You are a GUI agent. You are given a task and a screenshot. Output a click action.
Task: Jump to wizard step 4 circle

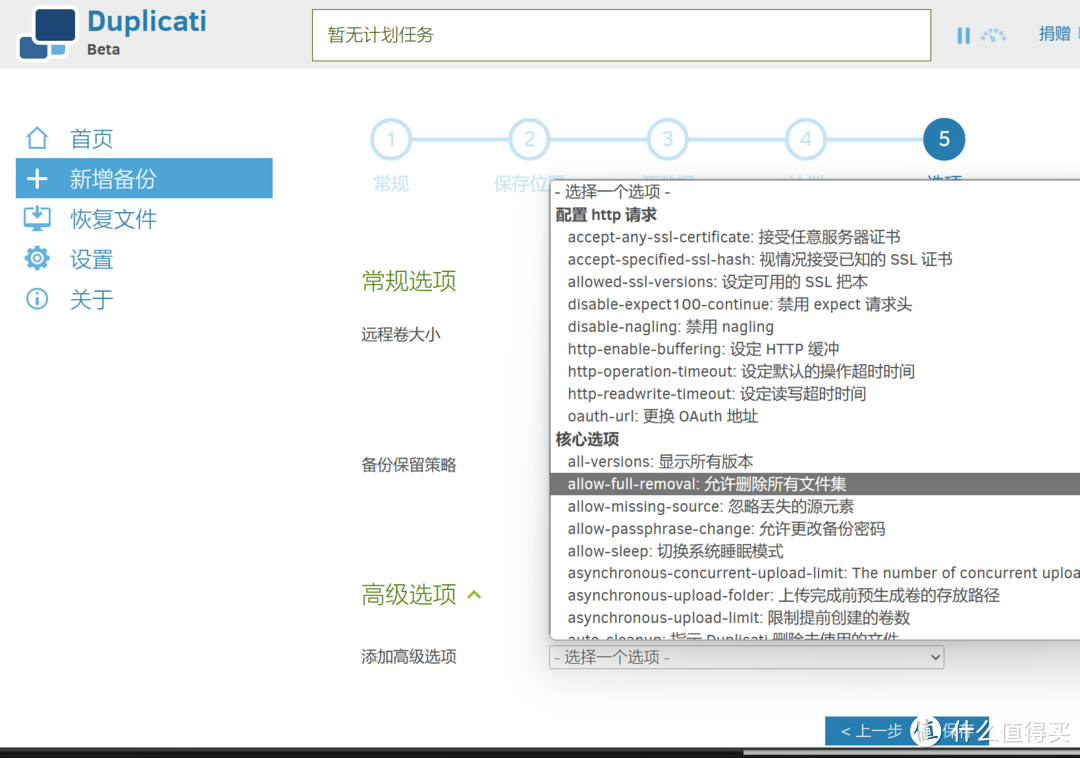[806, 139]
